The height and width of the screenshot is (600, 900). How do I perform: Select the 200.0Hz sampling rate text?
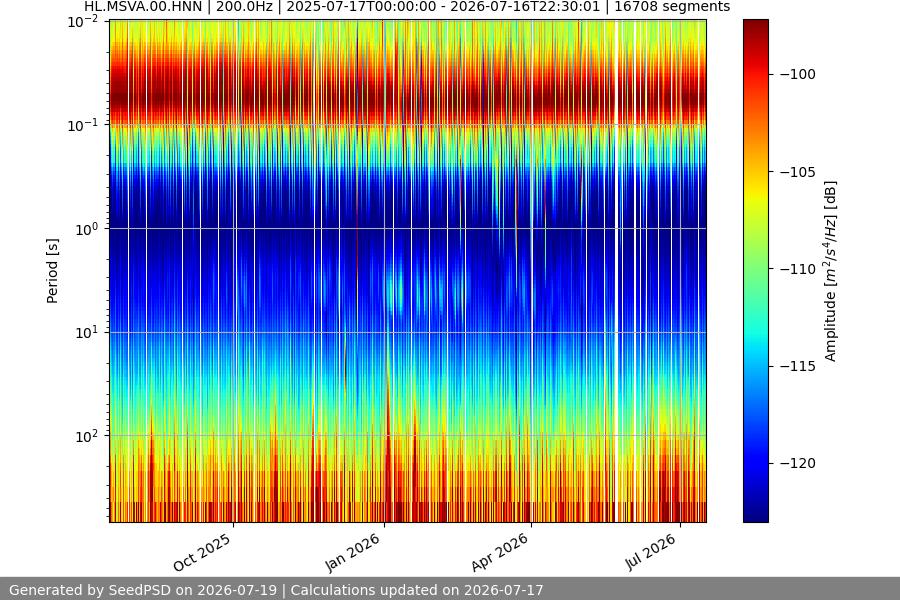244,7
